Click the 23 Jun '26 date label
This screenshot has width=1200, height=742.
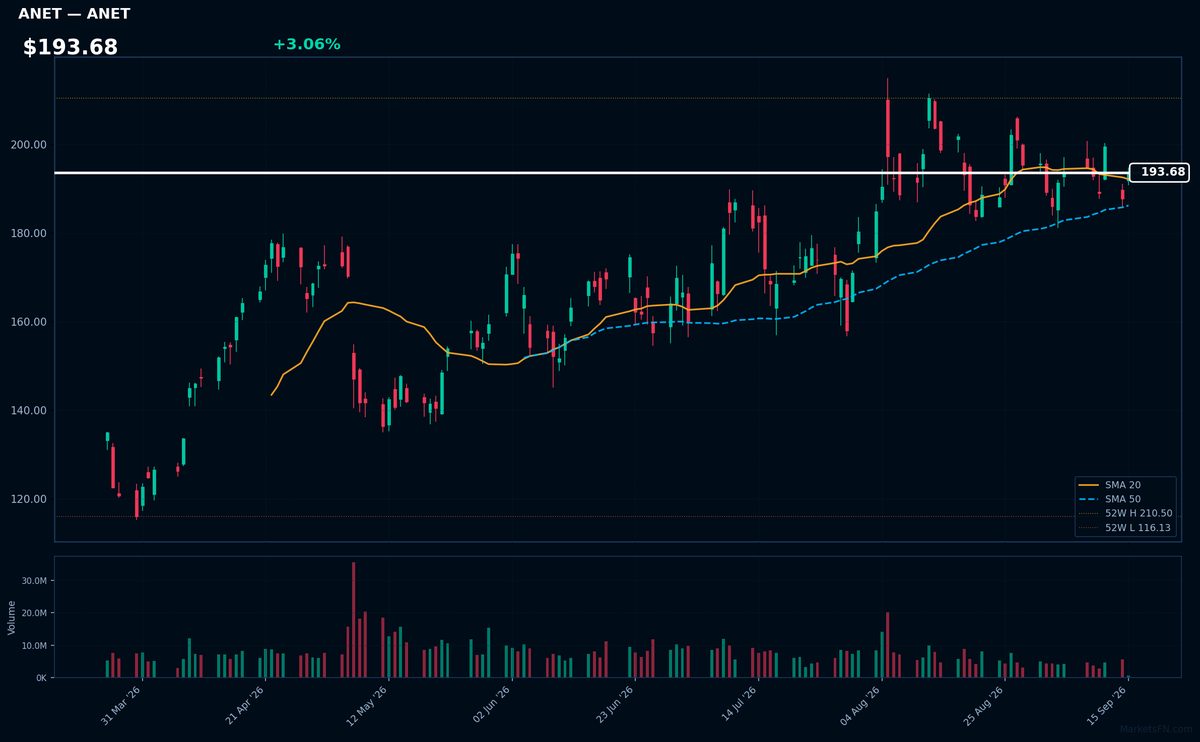(x=614, y=705)
